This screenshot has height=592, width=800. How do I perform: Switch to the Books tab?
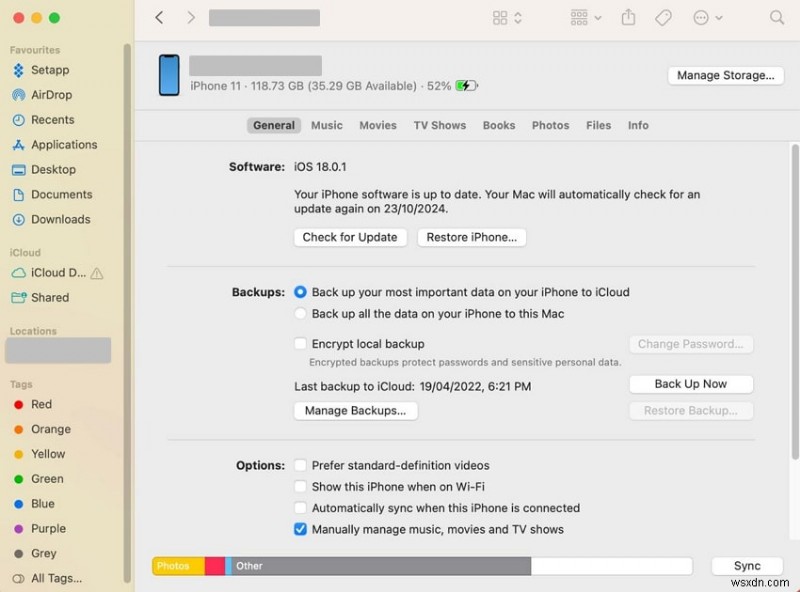(x=499, y=126)
